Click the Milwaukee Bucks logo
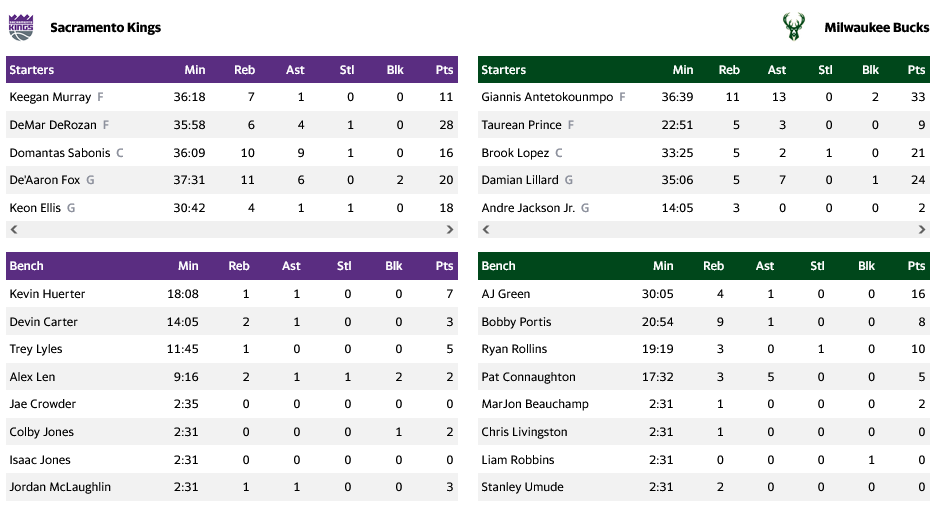This screenshot has height=506, width=943. (x=793, y=27)
